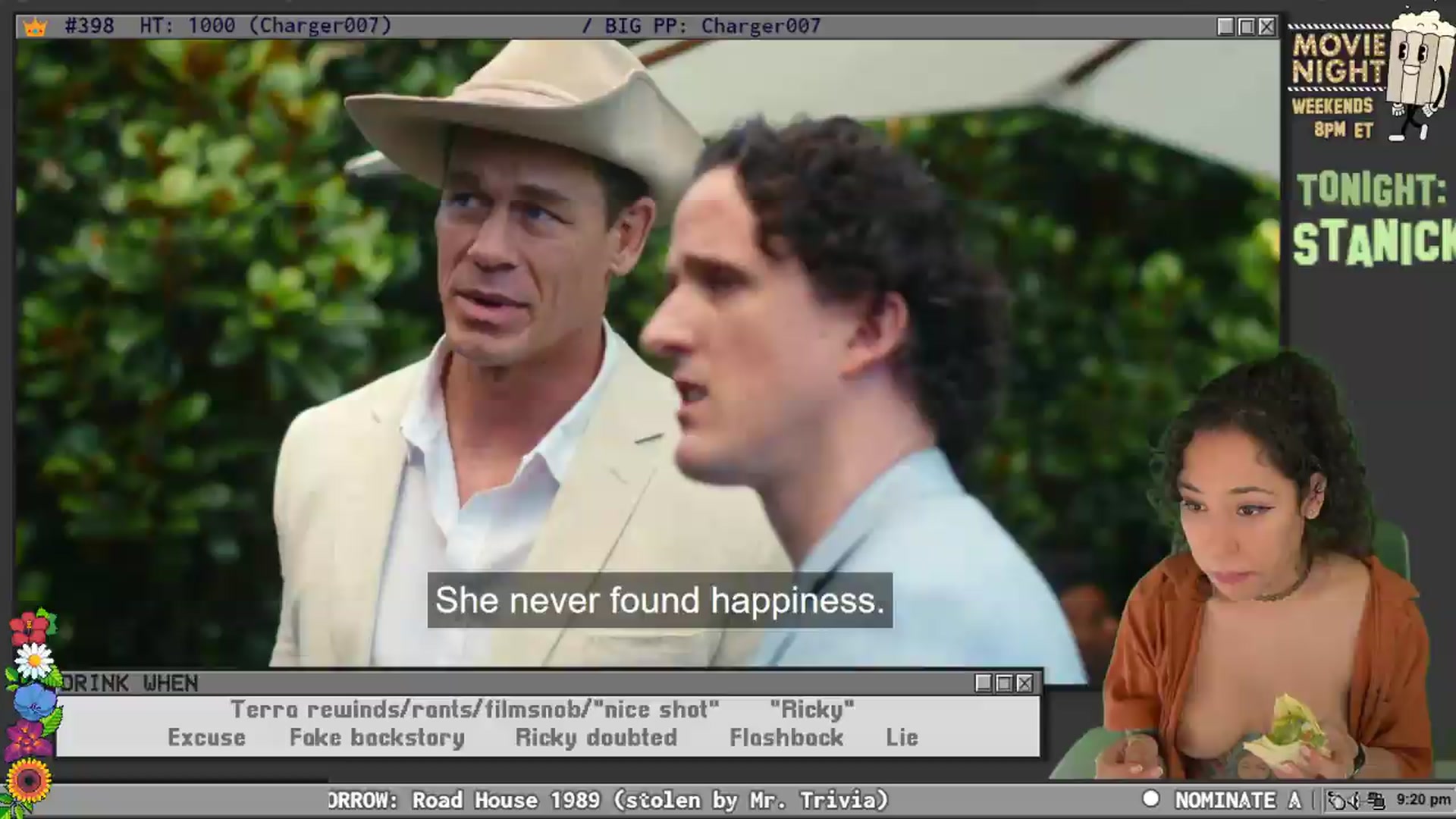Image resolution: width=1456 pixels, height=819 pixels.
Task: Click the movie video frame
Action: click(647, 353)
